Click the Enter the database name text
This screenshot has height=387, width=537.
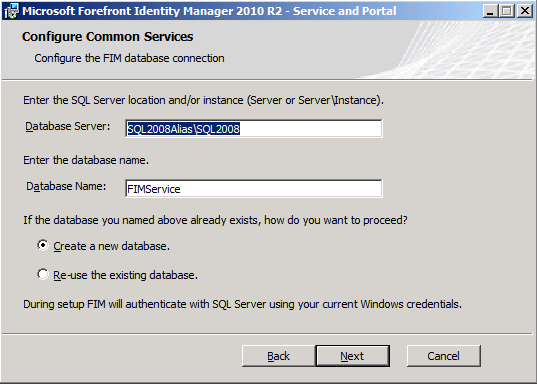click(x=86, y=160)
